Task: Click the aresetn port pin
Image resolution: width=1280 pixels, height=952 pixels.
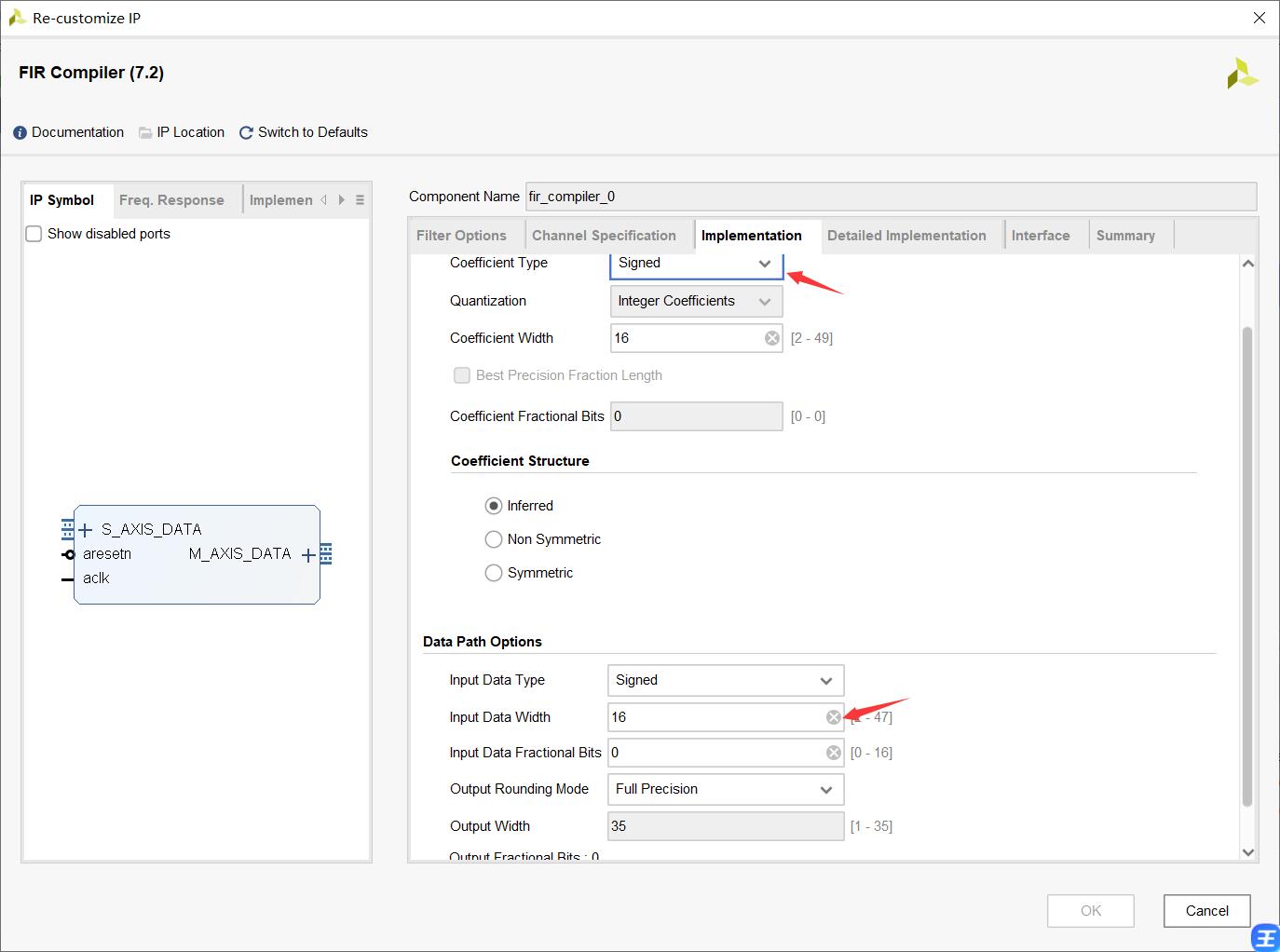Action: pos(68,555)
